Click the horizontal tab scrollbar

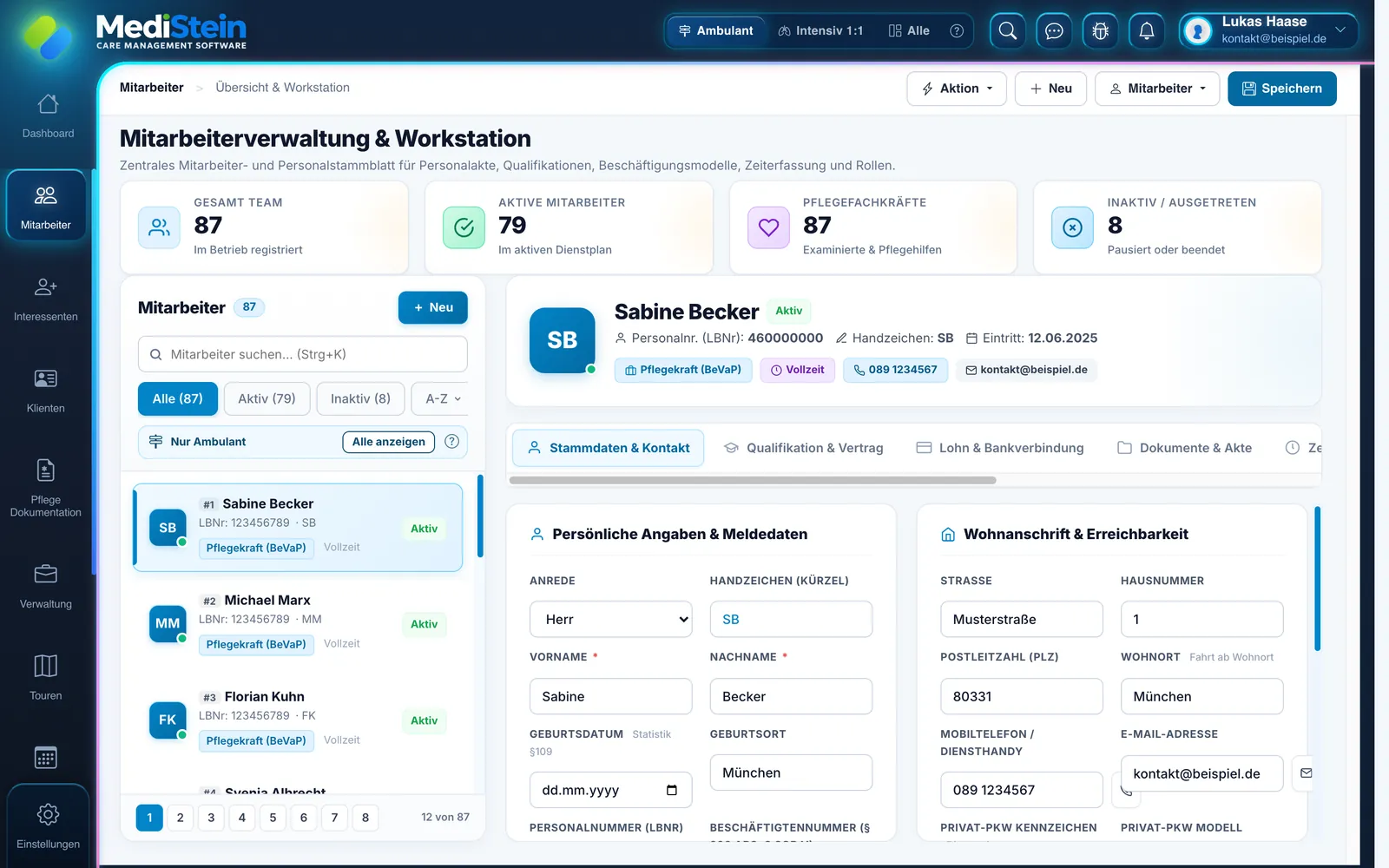tap(753, 480)
